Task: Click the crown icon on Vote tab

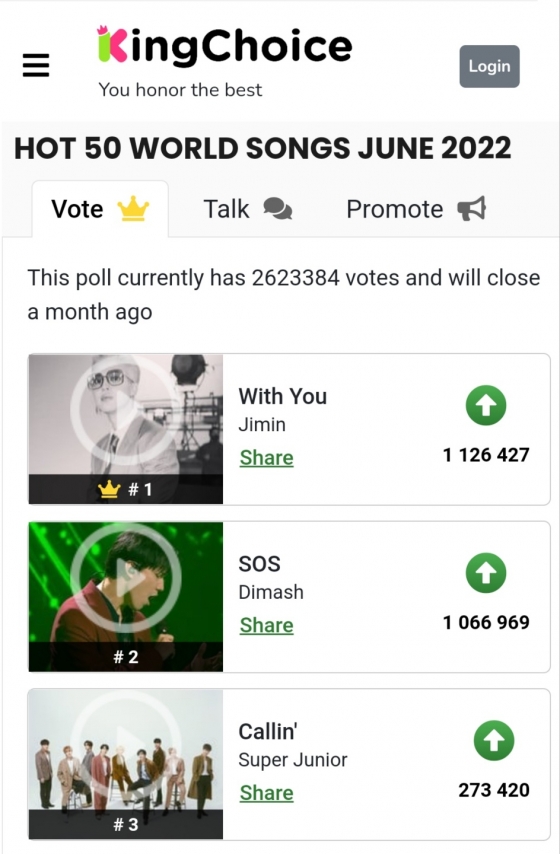Action: [x=133, y=209]
